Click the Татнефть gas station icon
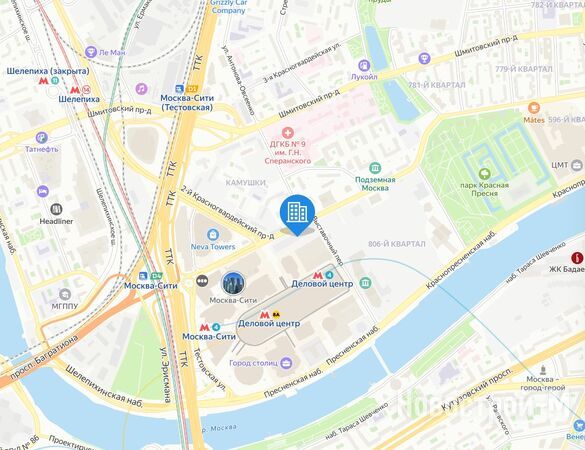Screen dimensions: 585x450 (x=42, y=137)
